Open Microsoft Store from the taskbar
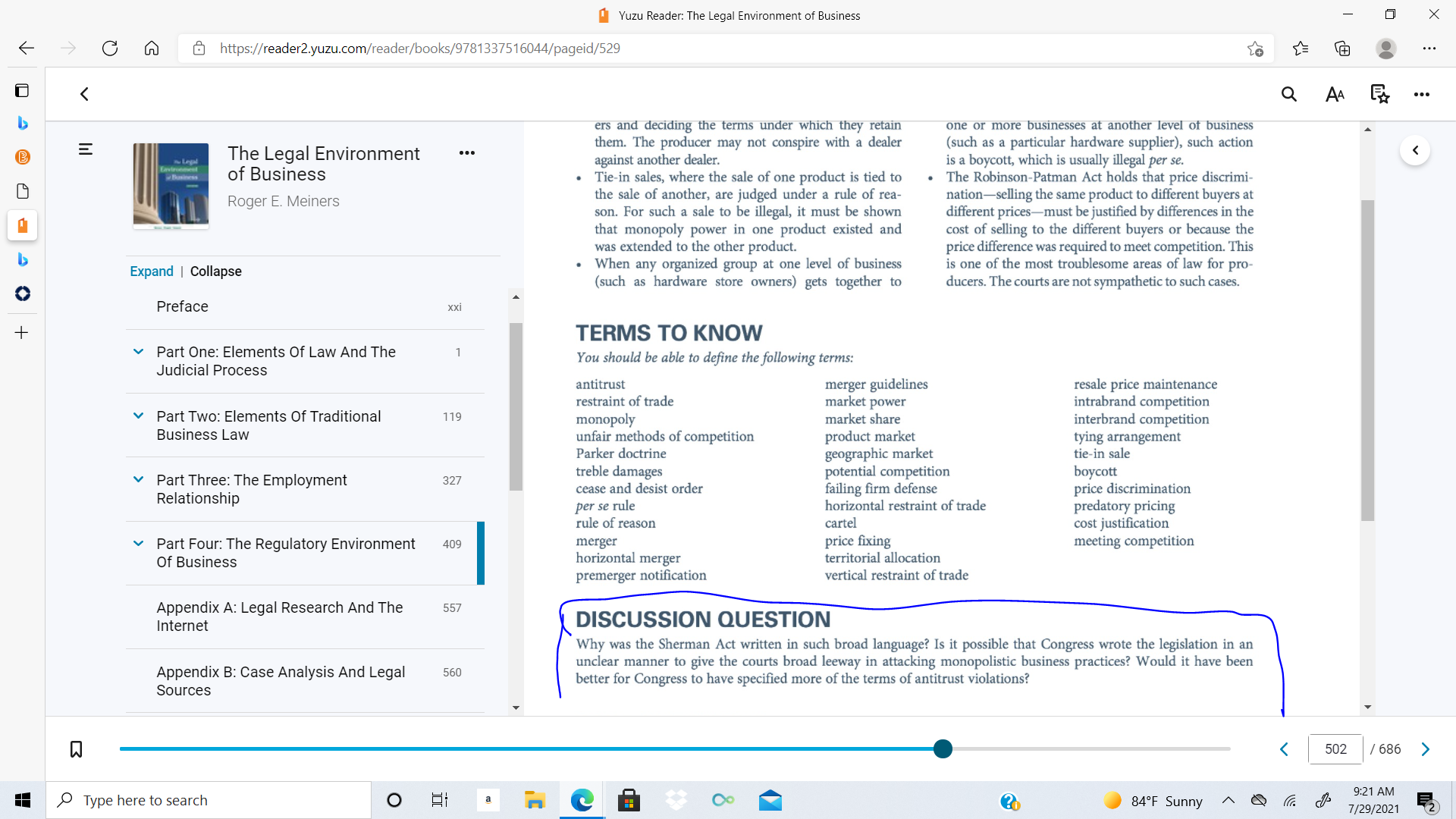The image size is (1456, 819). (x=629, y=800)
